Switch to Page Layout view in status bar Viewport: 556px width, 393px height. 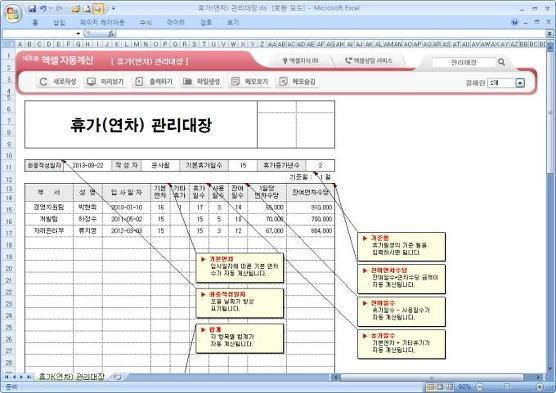coord(440,387)
